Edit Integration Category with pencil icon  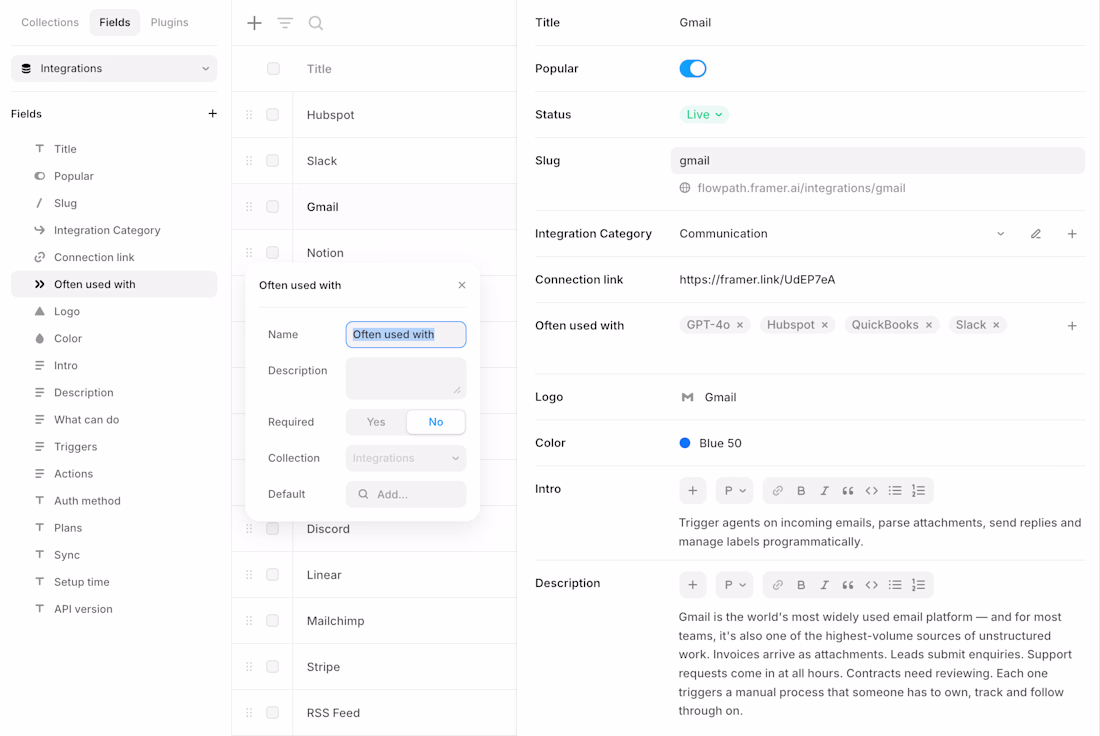pyautogui.click(x=1035, y=234)
